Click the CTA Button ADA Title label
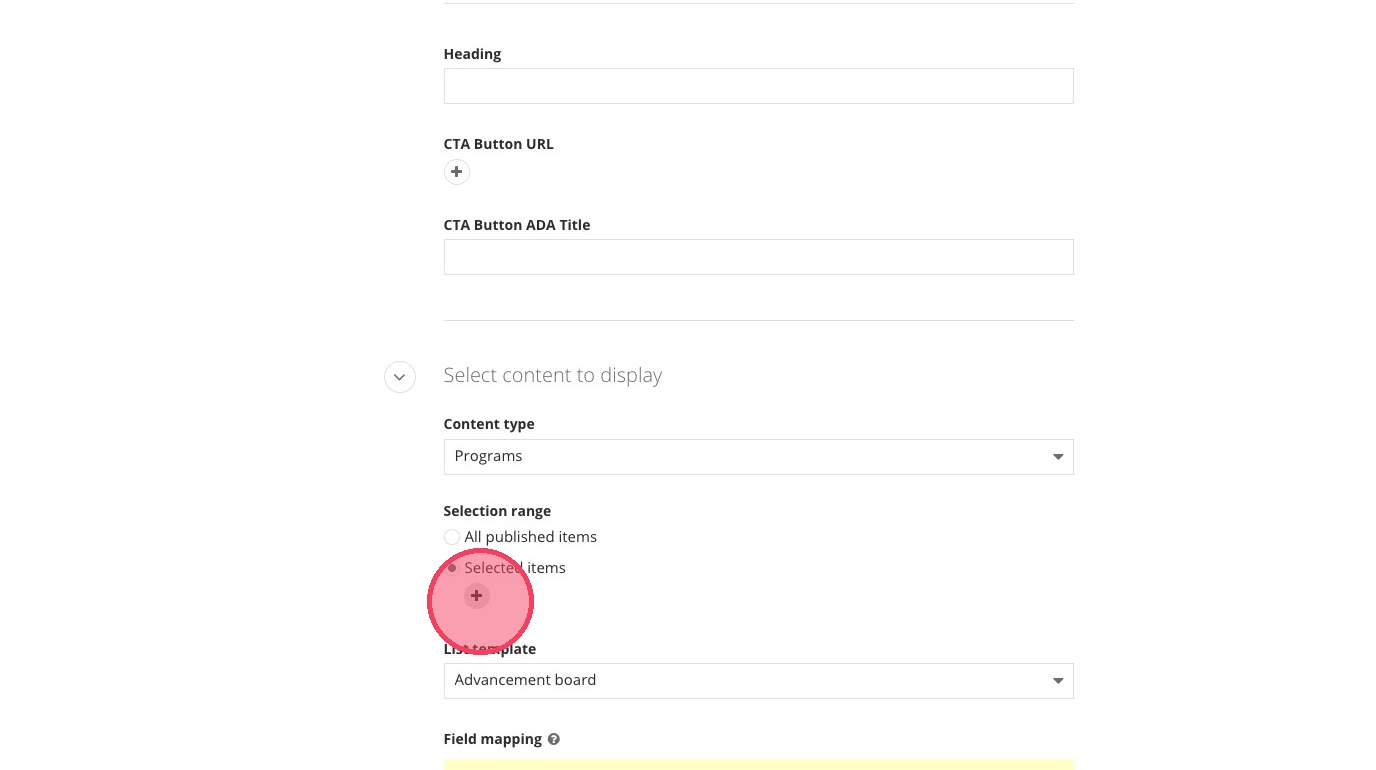Viewport: 1376px width, 770px height. (516, 225)
